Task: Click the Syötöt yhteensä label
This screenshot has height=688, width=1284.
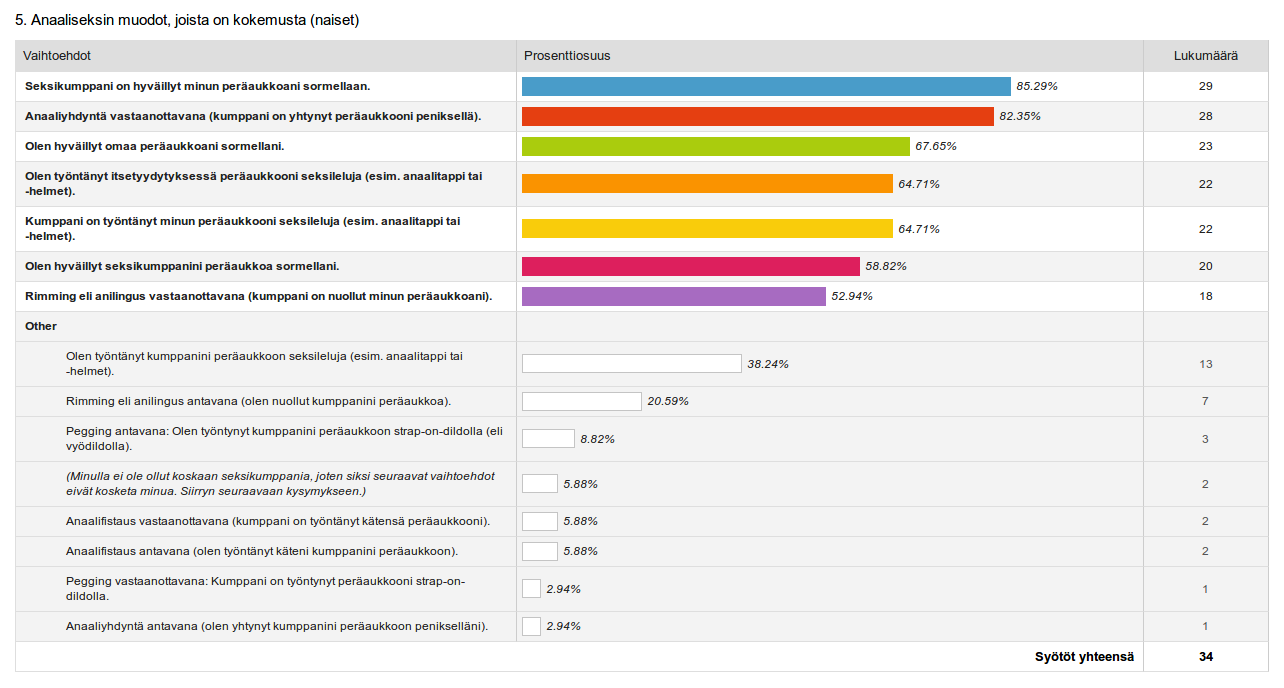Action: point(1084,657)
